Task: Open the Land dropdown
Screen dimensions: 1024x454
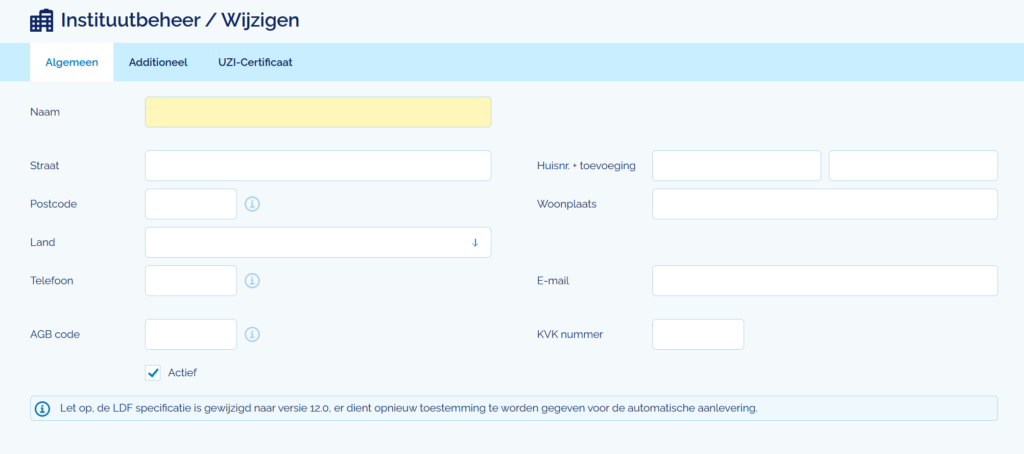Action: pyautogui.click(x=318, y=242)
